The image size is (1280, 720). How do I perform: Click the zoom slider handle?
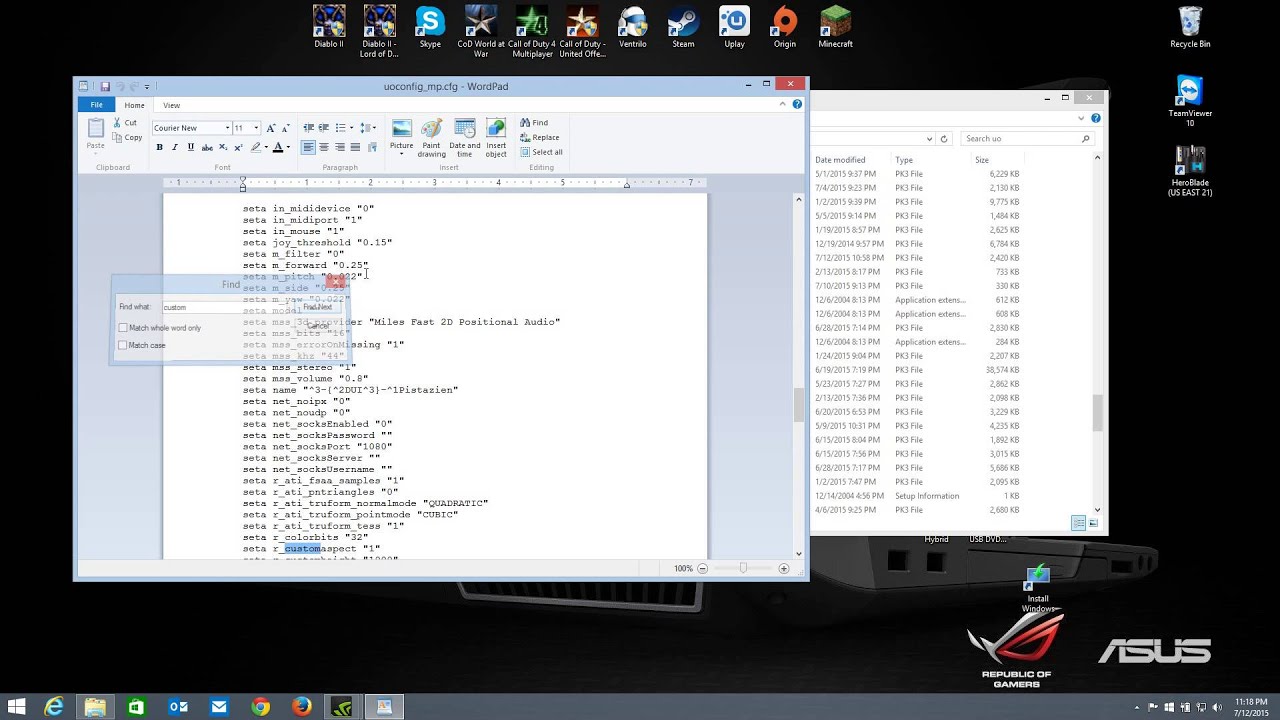[743, 568]
